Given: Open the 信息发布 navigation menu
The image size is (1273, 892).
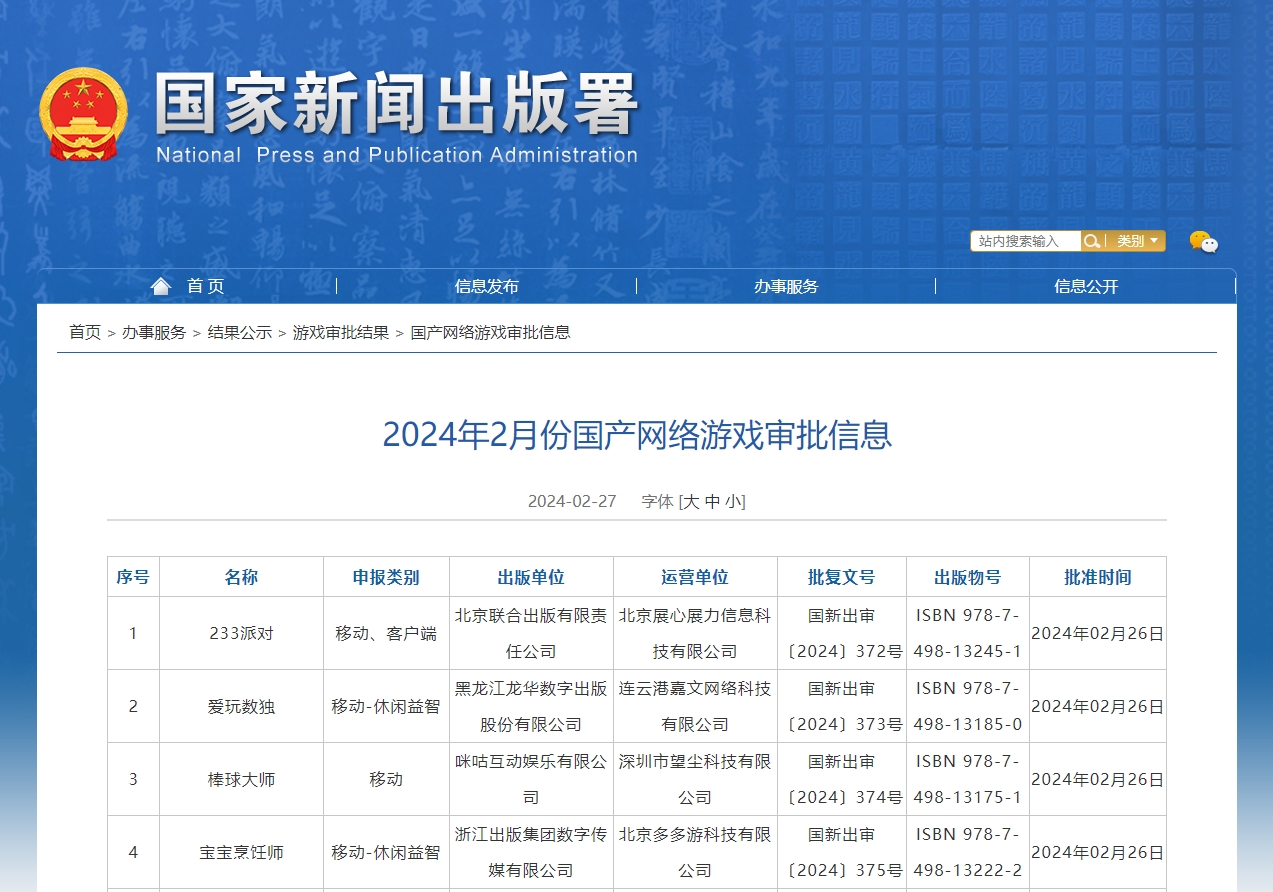Looking at the screenshot, I should click(x=487, y=287).
